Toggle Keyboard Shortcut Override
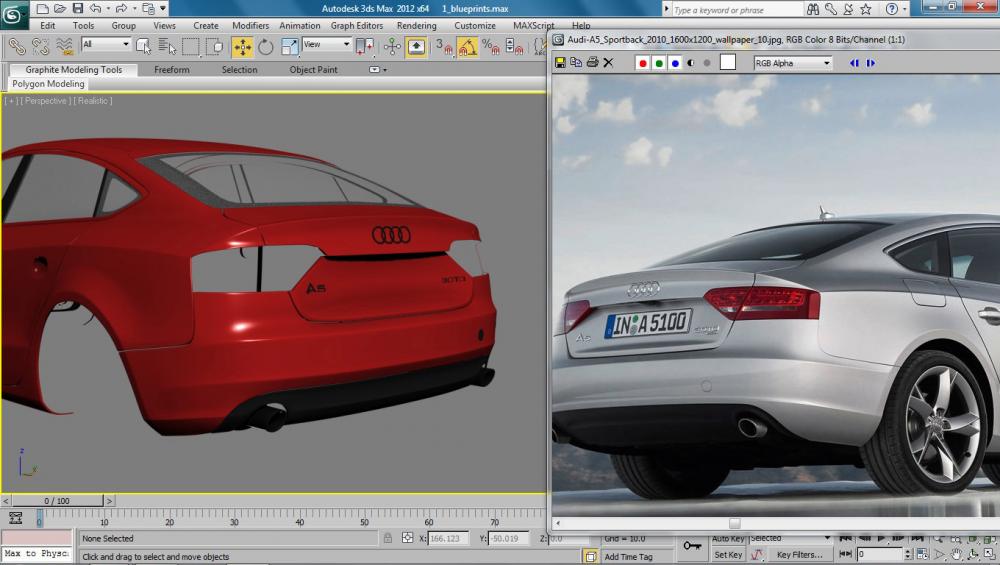The width and height of the screenshot is (1000, 565). pos(416,47)
